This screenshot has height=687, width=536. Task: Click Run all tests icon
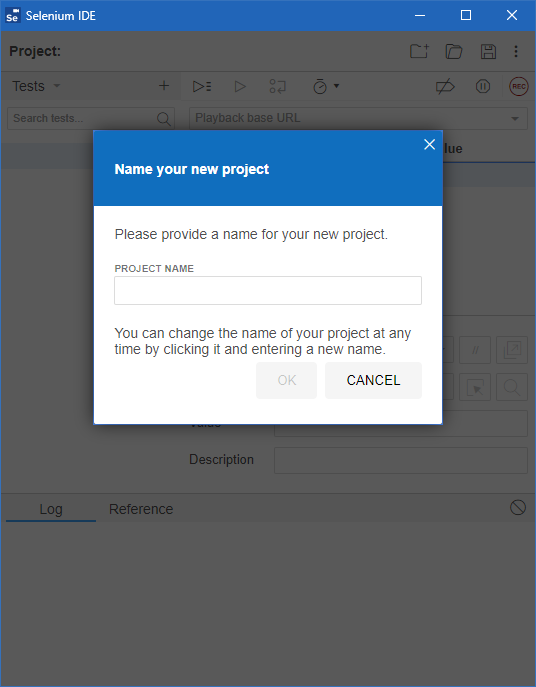click(202, 86)
